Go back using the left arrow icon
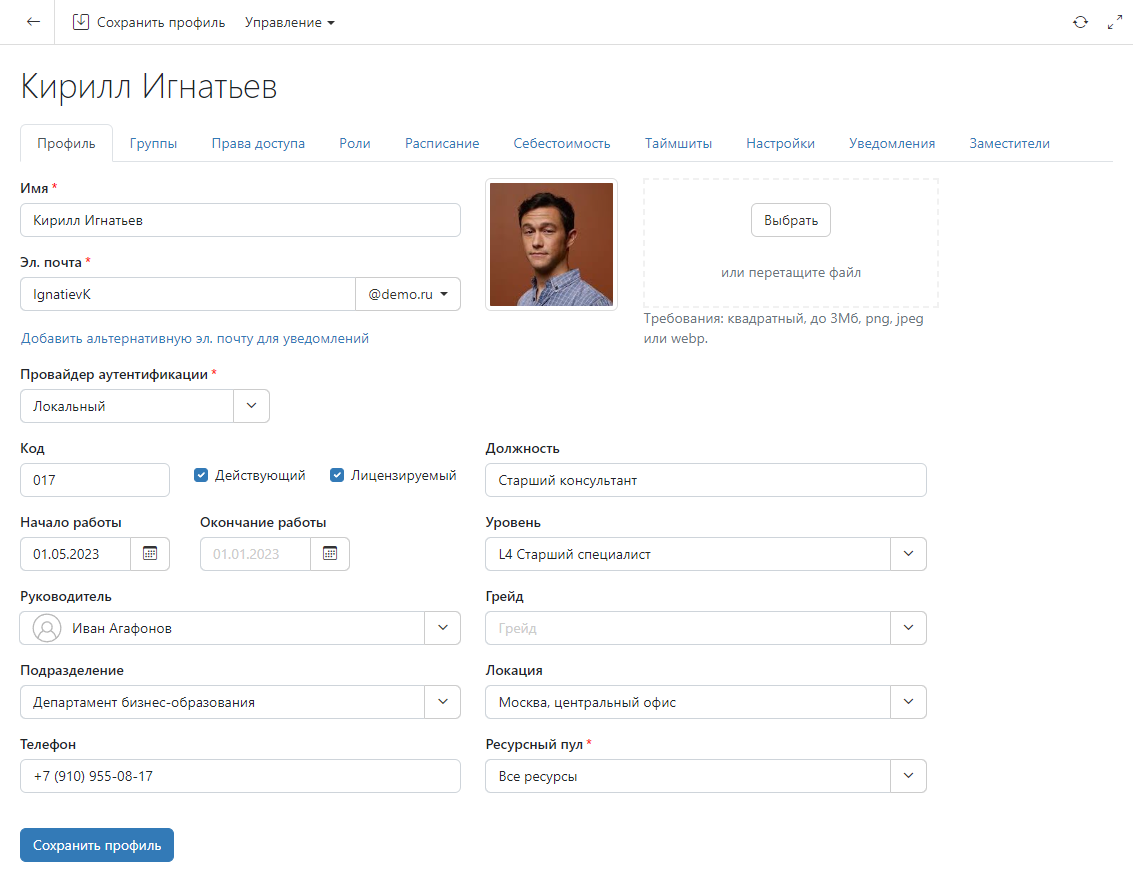1133x877 pixels. pyautogui.click(x=33, y=22)
